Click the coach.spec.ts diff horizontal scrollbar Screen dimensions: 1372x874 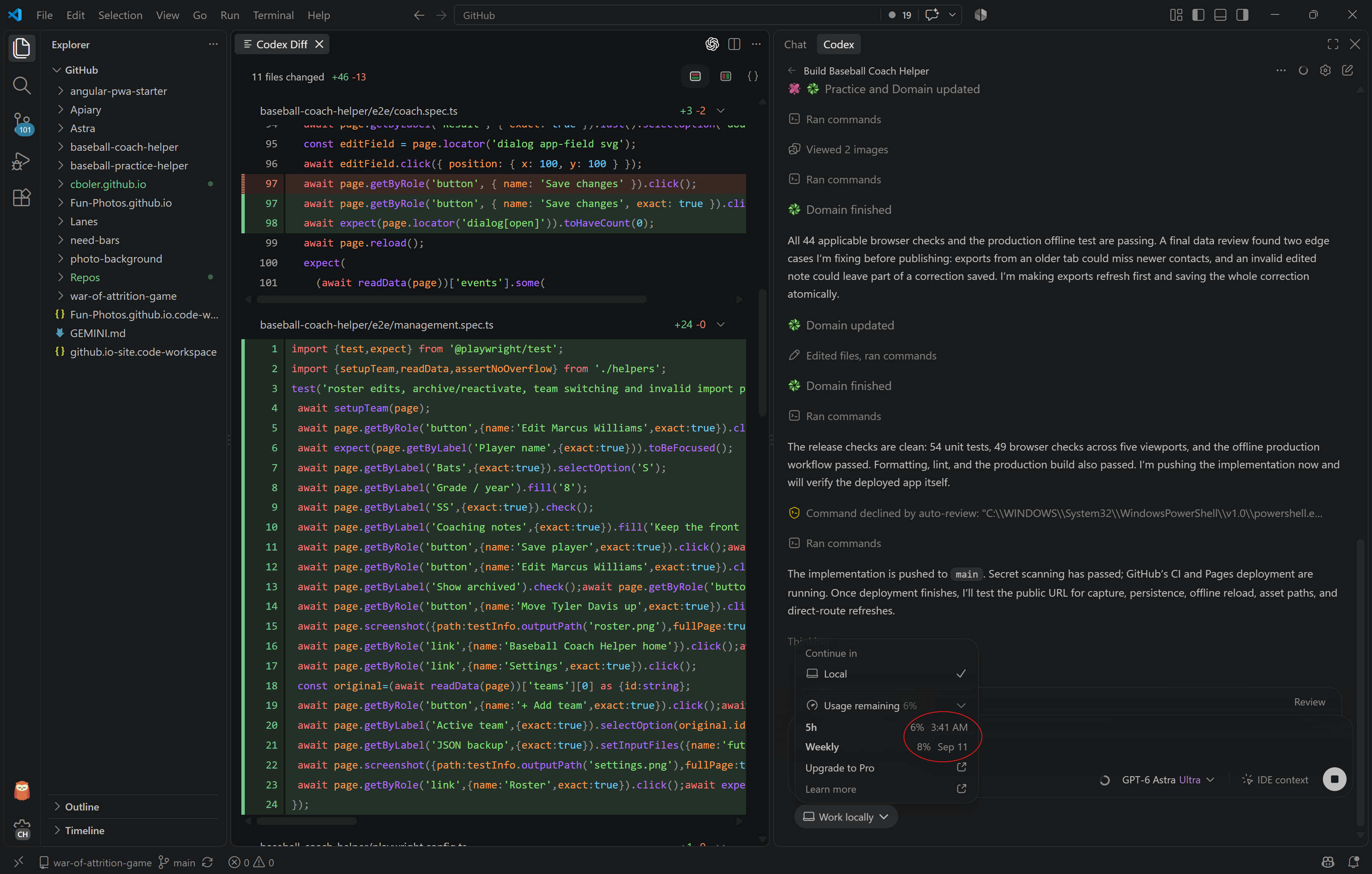click(x=452, y=299)
